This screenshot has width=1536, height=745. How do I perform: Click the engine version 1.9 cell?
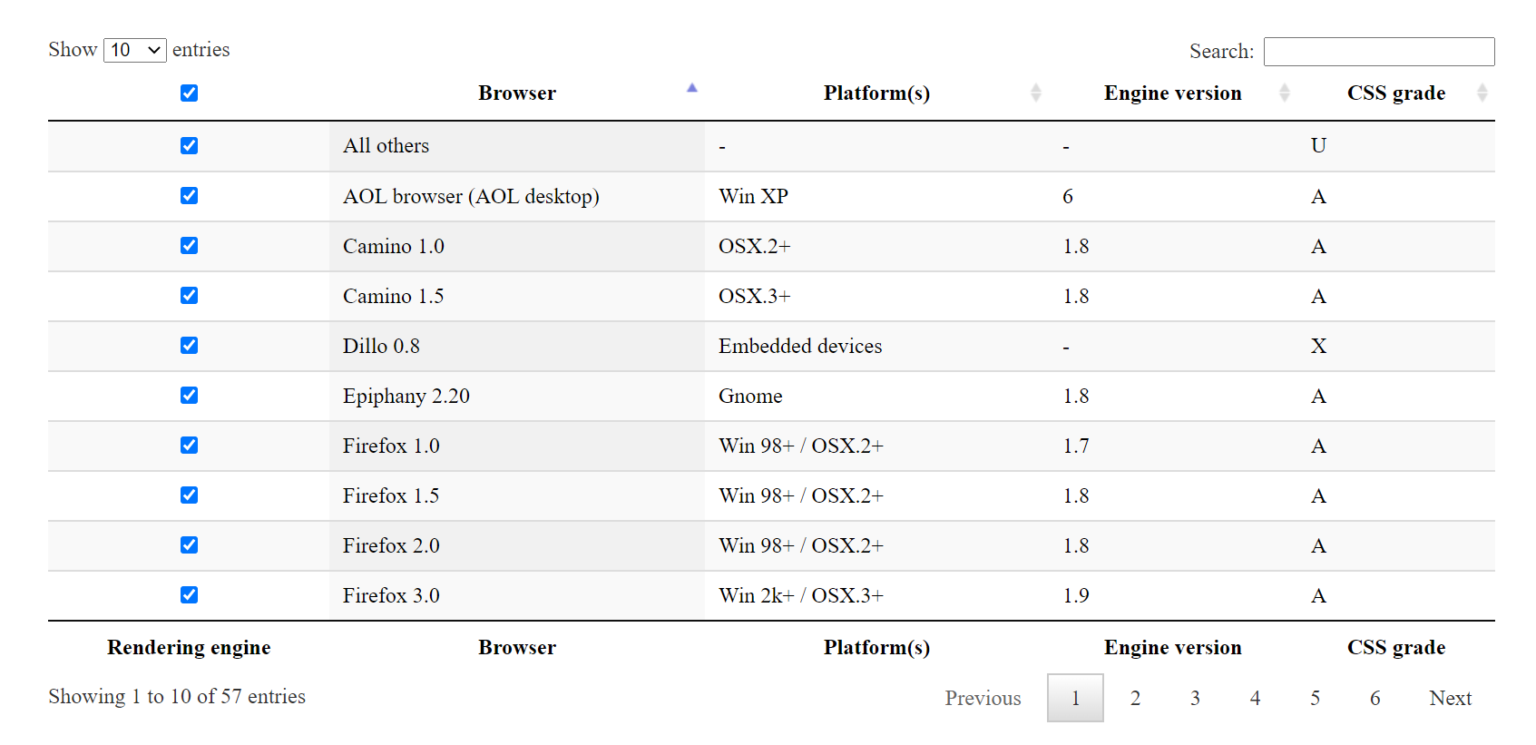coord(1173,596)
